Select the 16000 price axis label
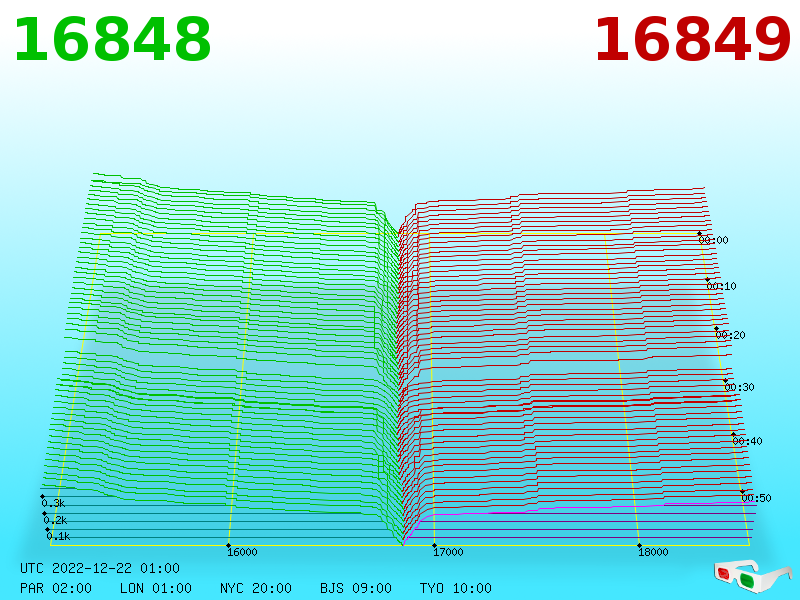 coord(242,552)
